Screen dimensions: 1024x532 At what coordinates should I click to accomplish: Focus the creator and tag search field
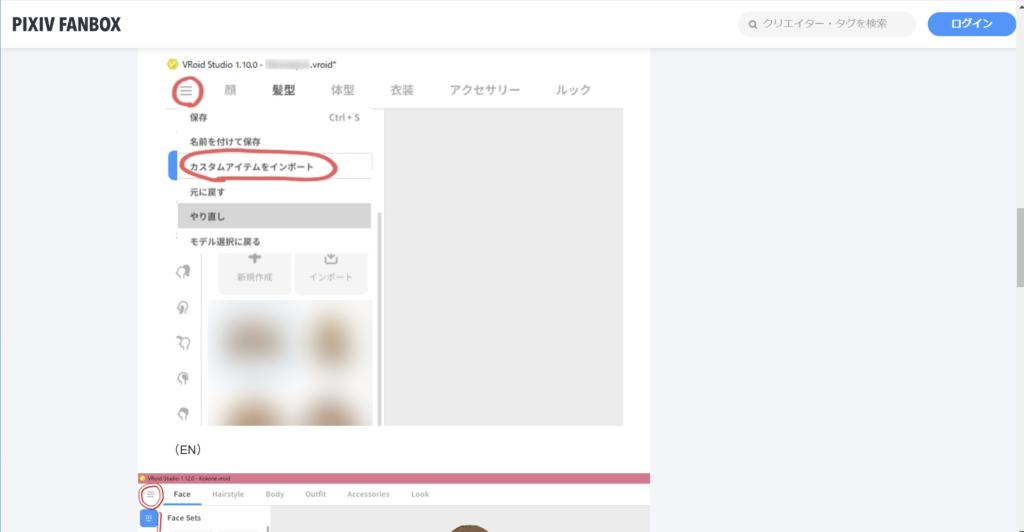tap(836, 24)
